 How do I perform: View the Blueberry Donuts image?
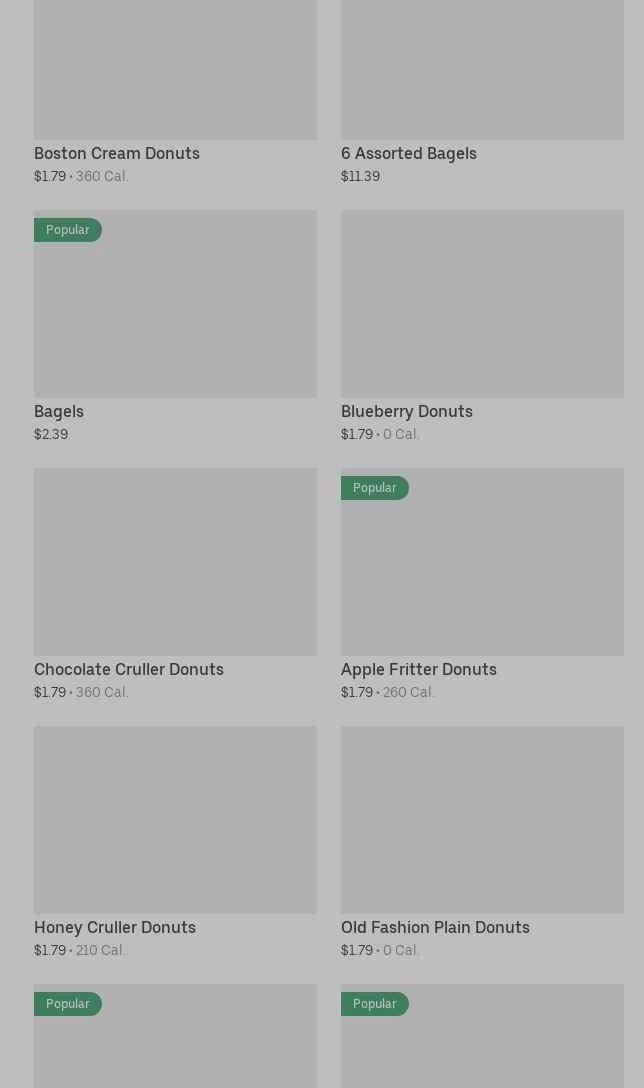[x=482, y=303]
